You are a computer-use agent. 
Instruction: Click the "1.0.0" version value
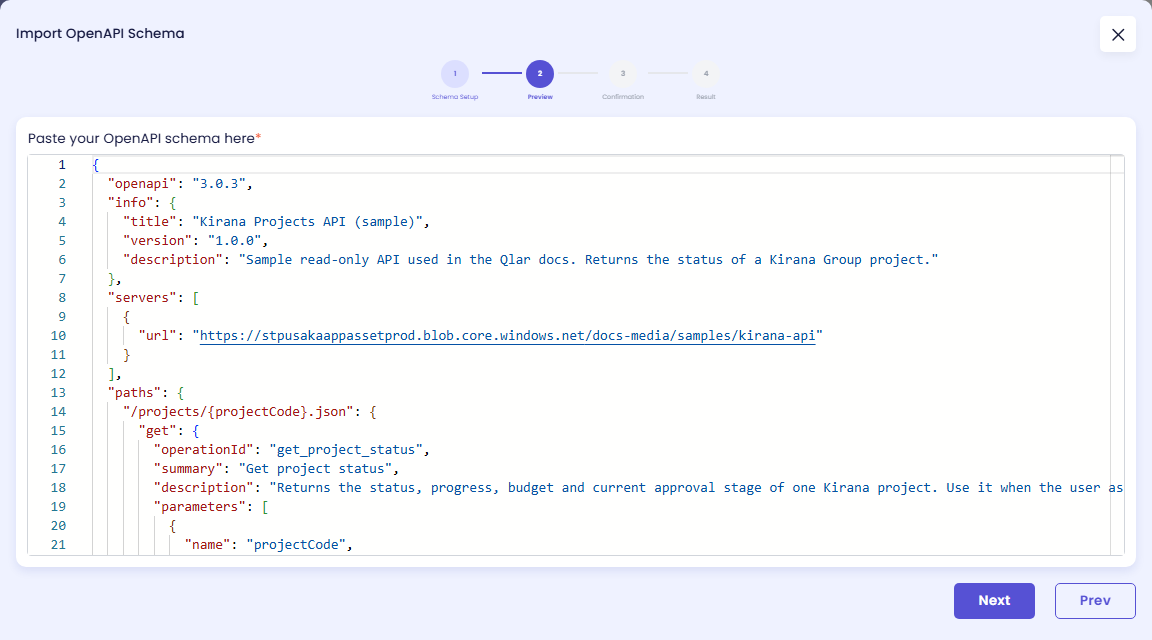click(x=234, y=241)
